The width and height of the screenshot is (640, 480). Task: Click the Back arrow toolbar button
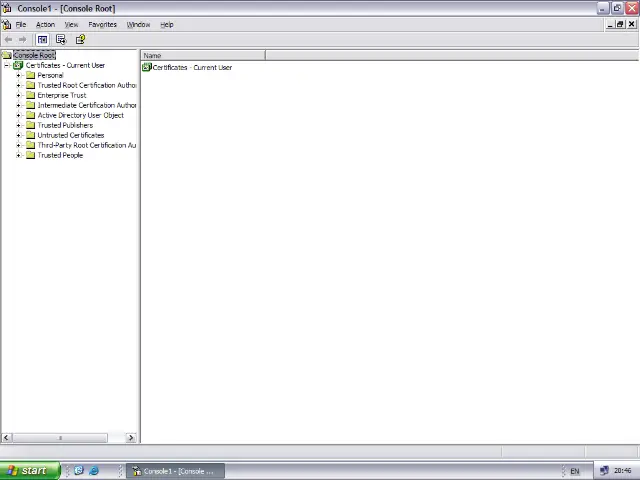8,40
